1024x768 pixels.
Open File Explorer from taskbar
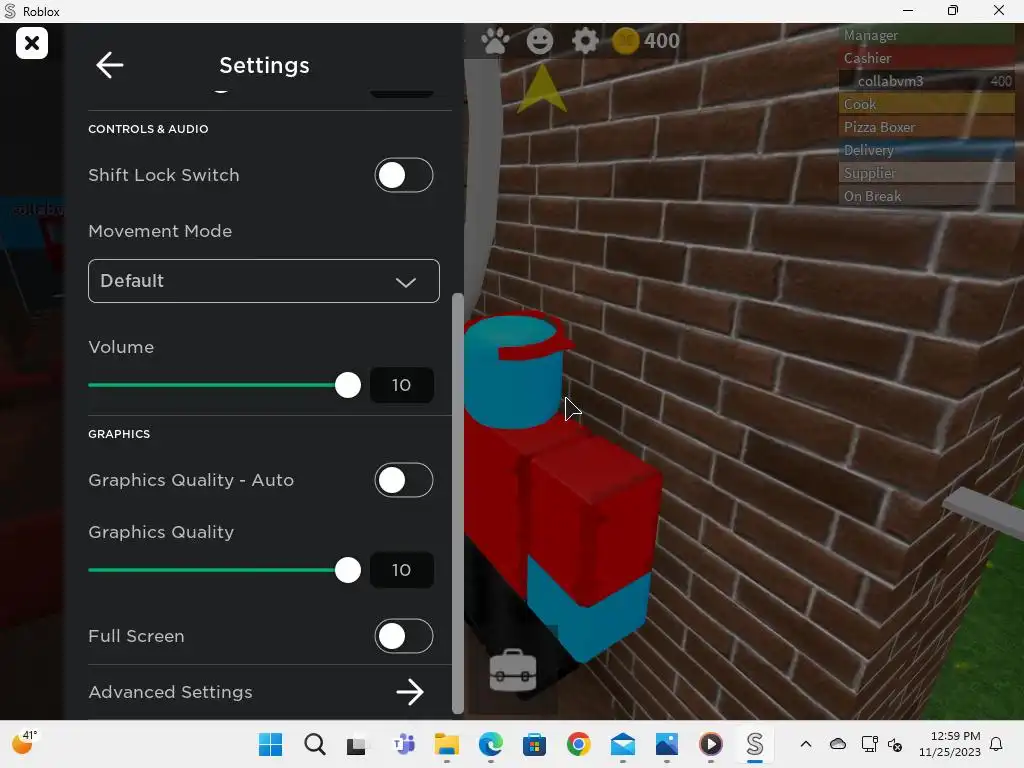447,744
